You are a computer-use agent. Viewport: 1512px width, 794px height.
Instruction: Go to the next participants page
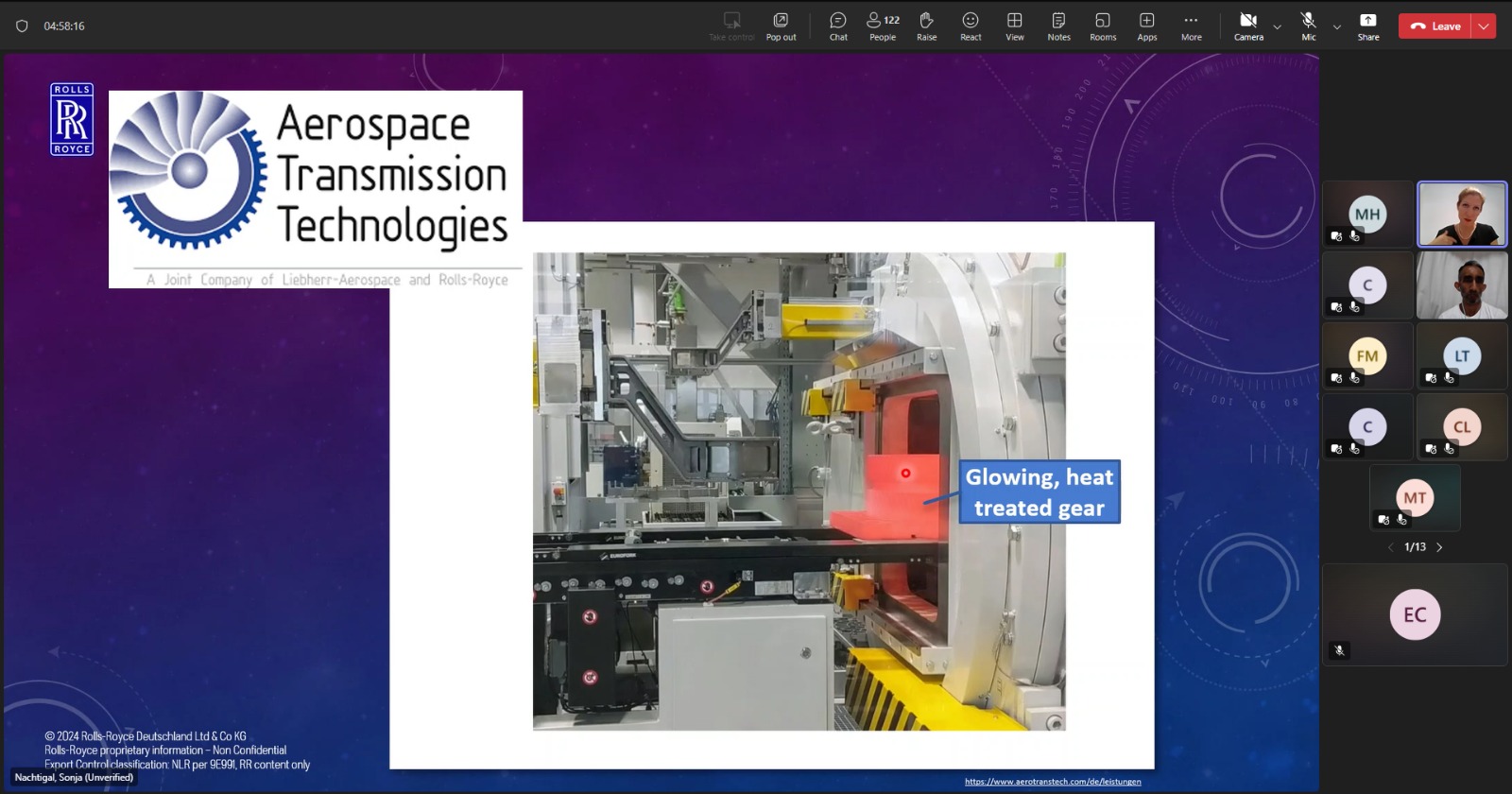pos(1439,547)
